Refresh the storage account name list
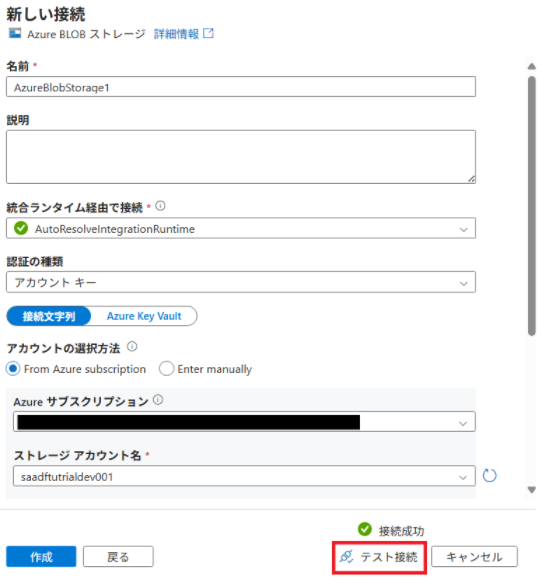542x579 pixels. click(x=490, y=476)
